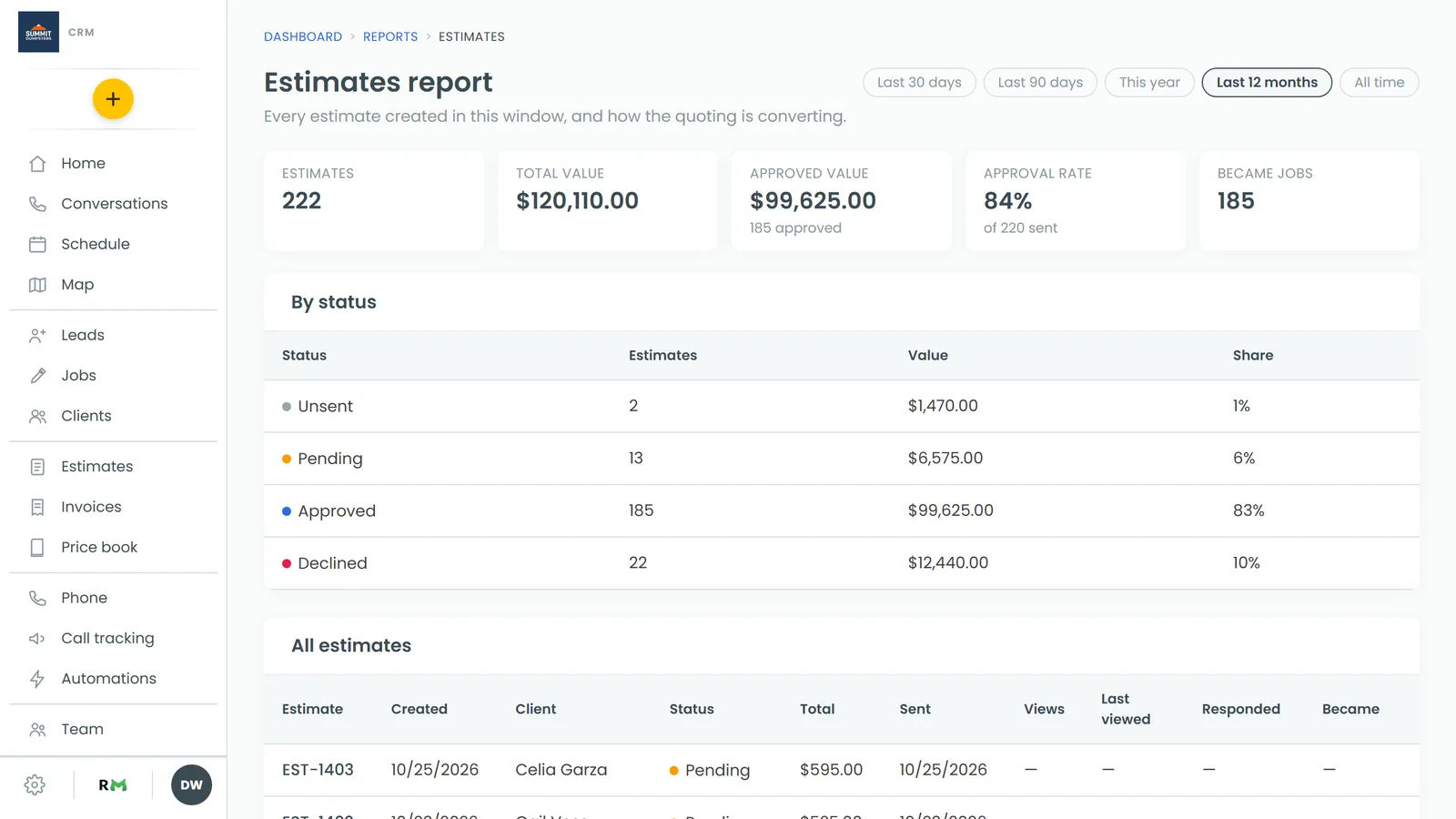Select the Last 30 days filter
1456x819 pixels.
(919, 82)
